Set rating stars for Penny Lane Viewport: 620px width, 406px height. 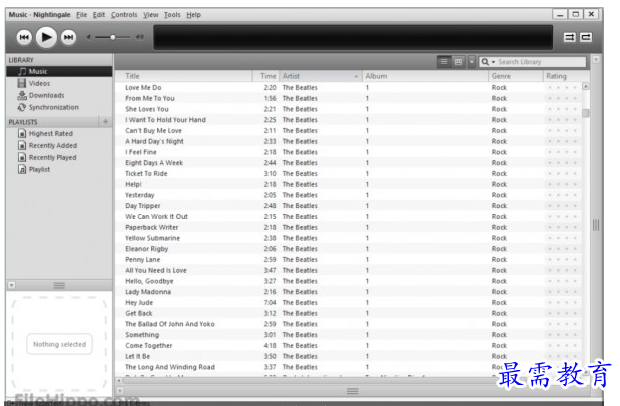point(563,260)
